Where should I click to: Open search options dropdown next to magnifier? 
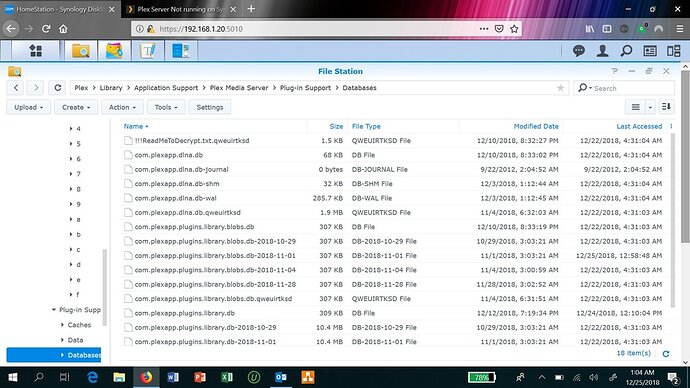(591, 88)
